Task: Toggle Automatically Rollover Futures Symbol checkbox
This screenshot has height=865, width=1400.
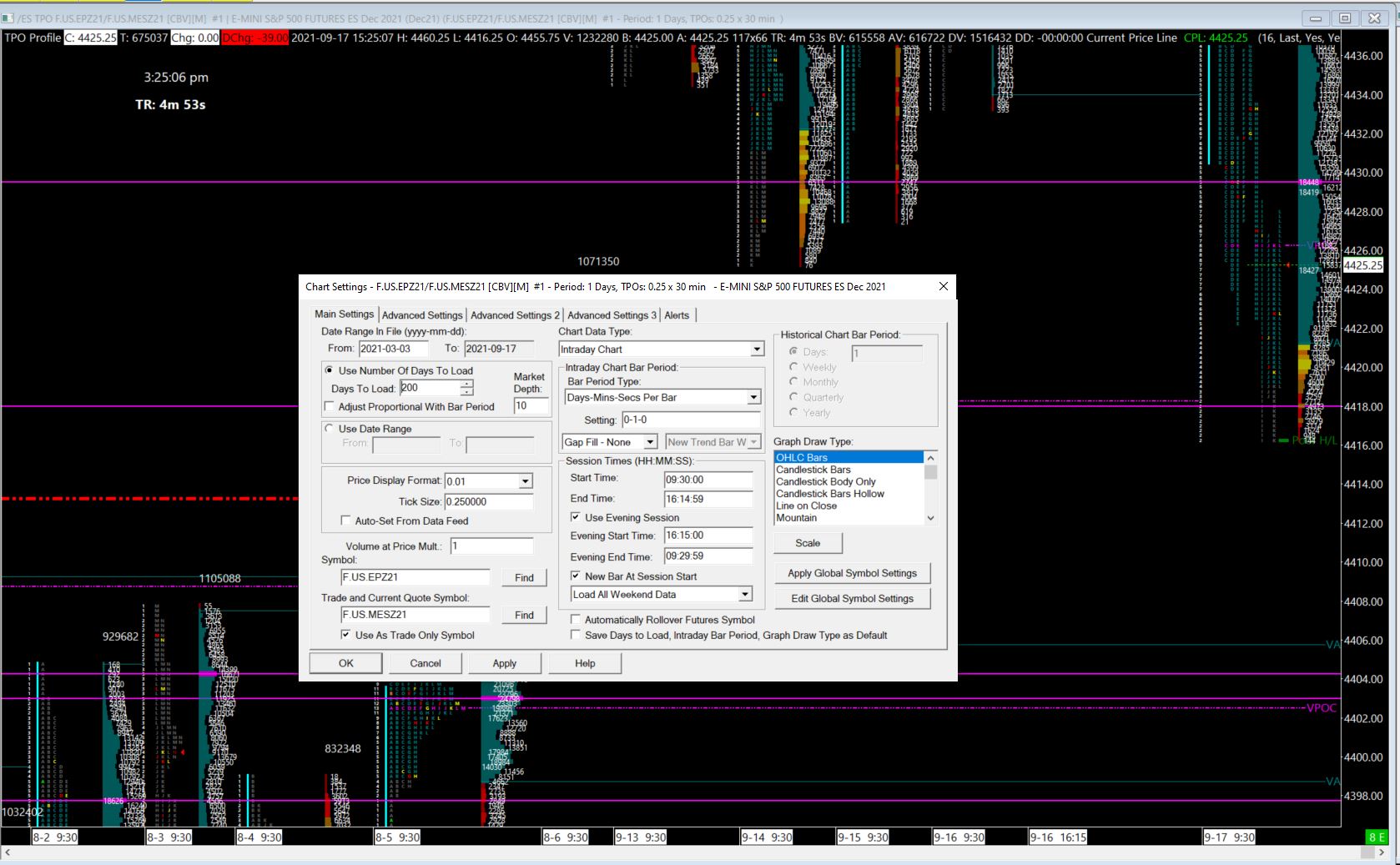Action: 576,620
